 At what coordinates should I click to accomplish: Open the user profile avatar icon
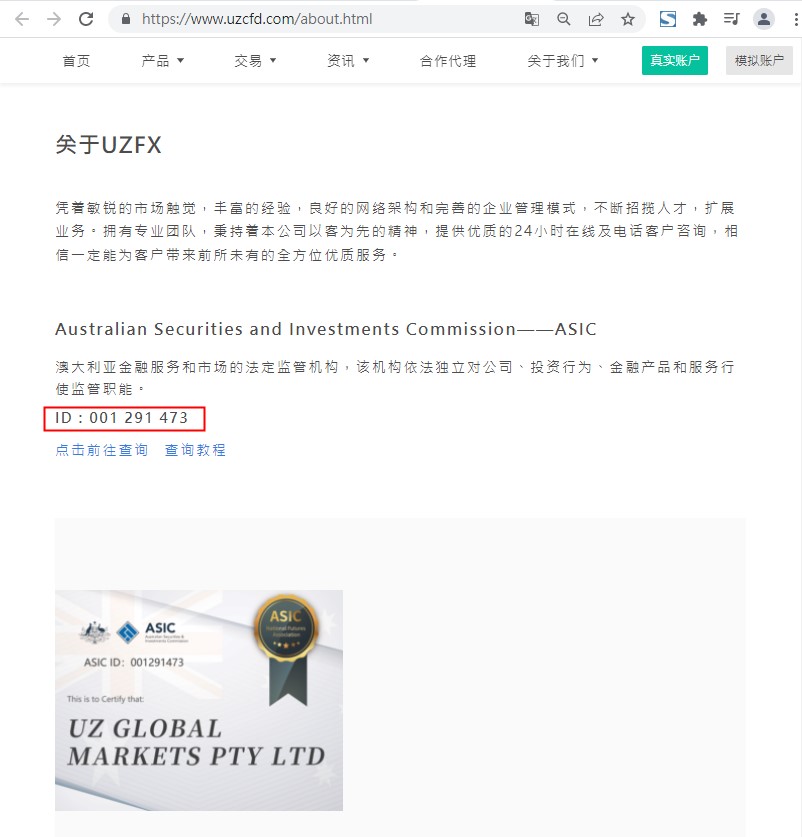[764, 20]
